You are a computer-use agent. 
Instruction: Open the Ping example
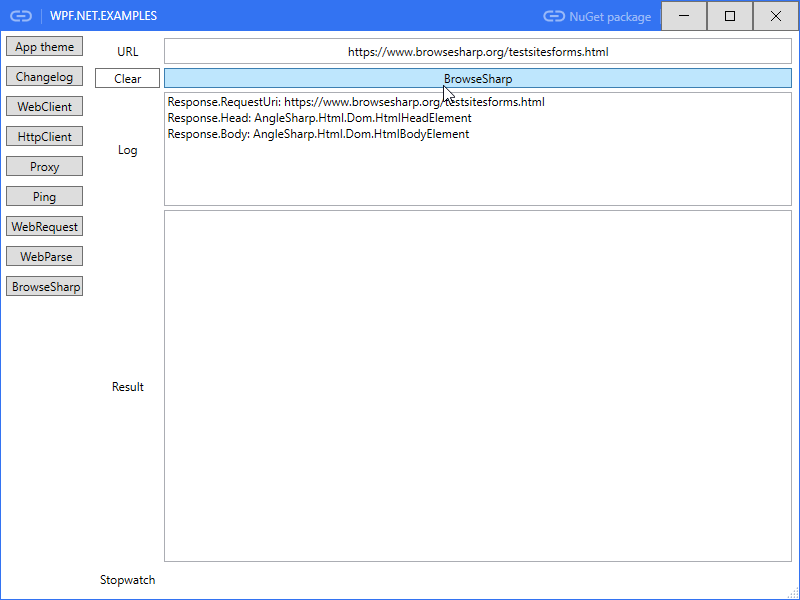coord(44,196)
